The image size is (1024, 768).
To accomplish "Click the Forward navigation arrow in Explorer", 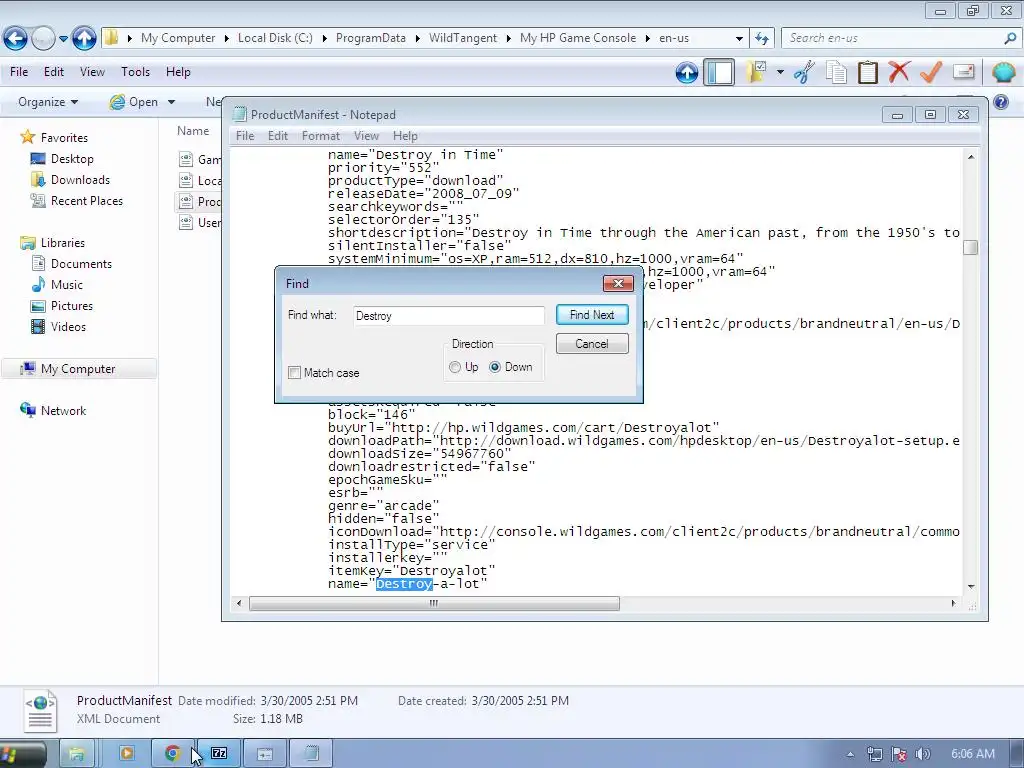I will (43, 39).
